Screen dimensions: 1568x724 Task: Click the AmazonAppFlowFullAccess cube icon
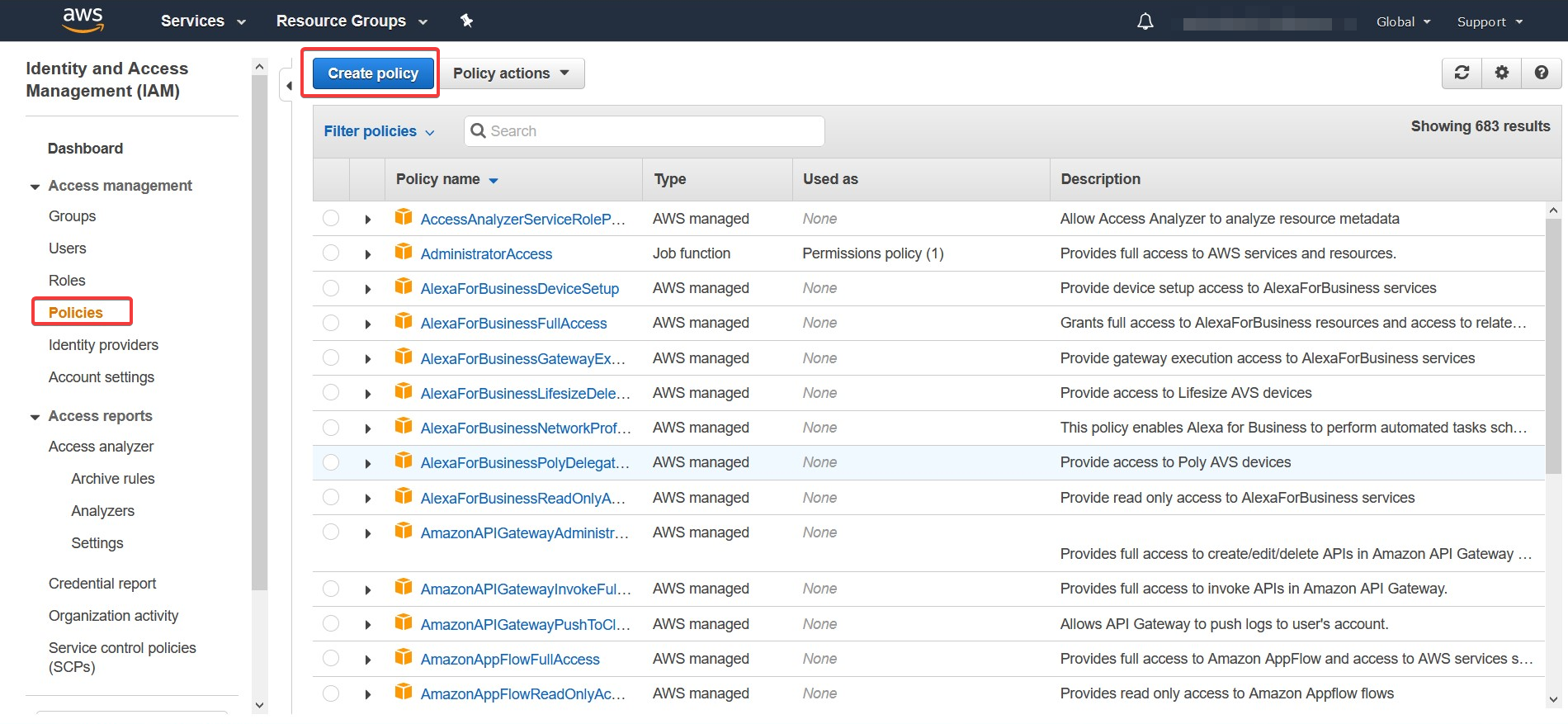404,657
